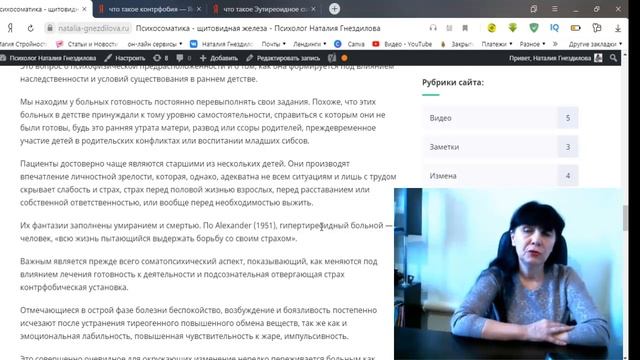Screen dimensions: 640x360
Task: Click the battery saver icon
Action: point(576,28)
